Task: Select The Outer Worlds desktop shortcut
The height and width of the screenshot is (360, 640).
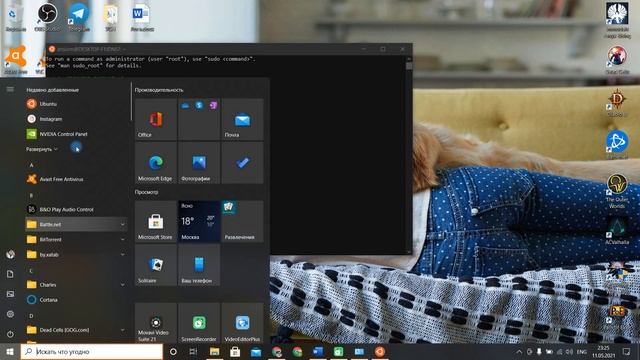Action: [617, 191]
